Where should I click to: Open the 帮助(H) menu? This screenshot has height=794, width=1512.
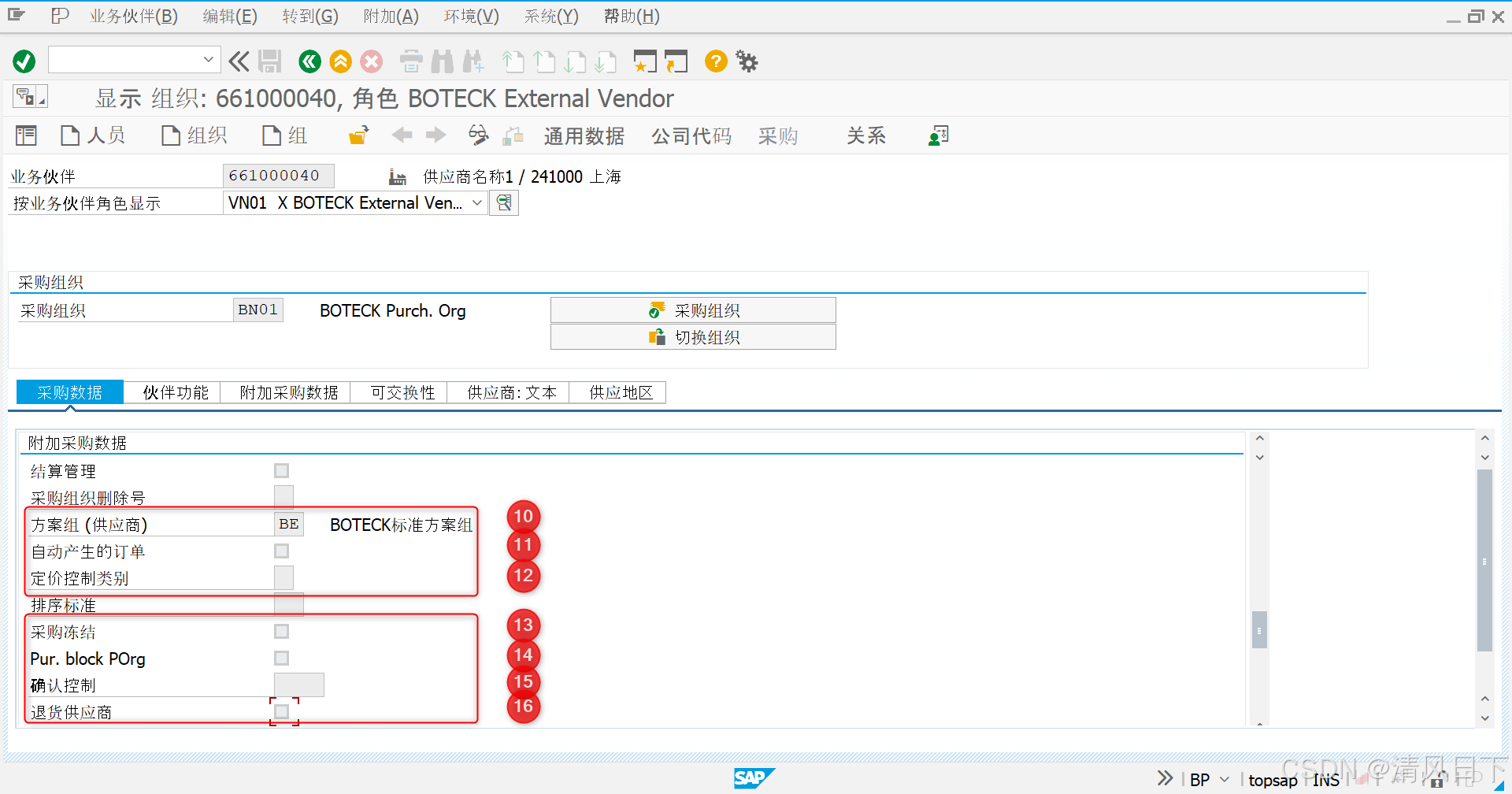pyautogui.click(x=632, y=16)
